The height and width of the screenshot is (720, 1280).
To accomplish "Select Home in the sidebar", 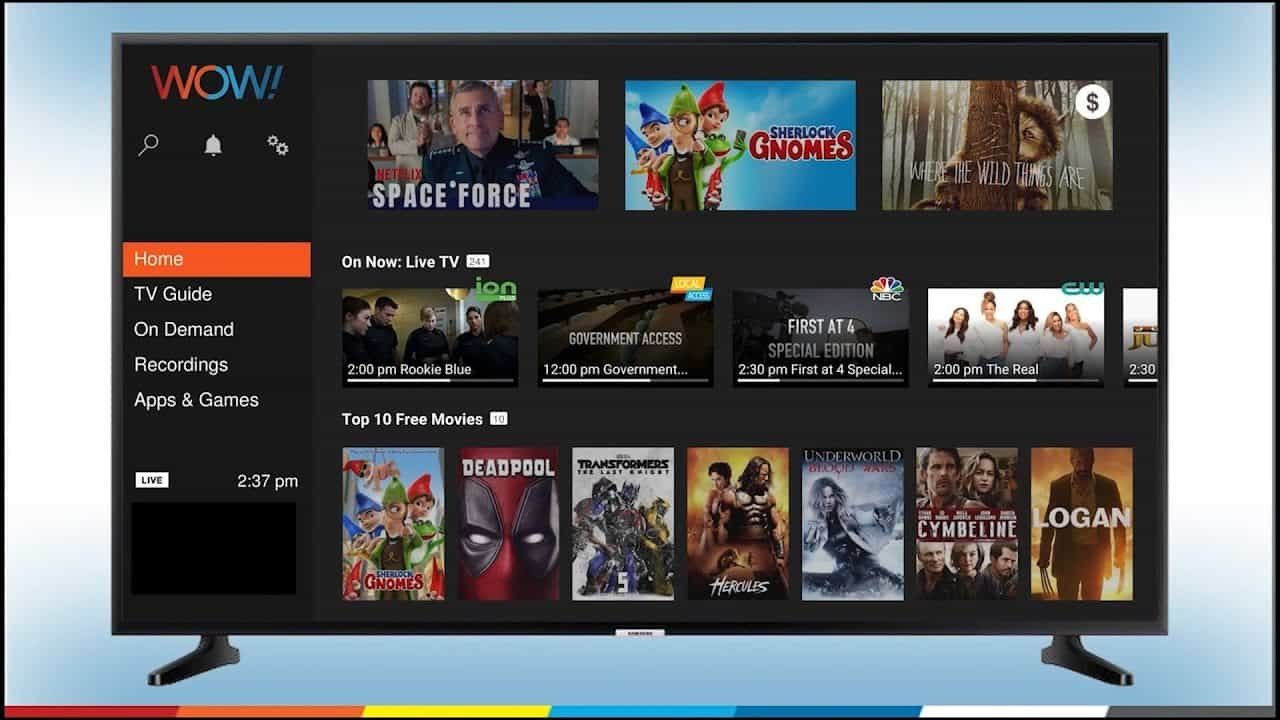I will click(216, 259).
